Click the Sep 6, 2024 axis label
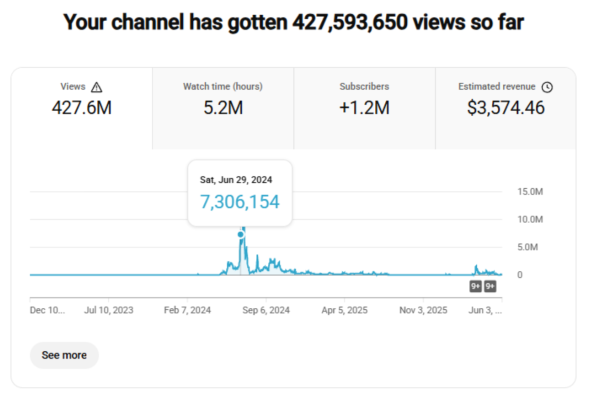Screen dimensions: 600x398 click(266, 310)
